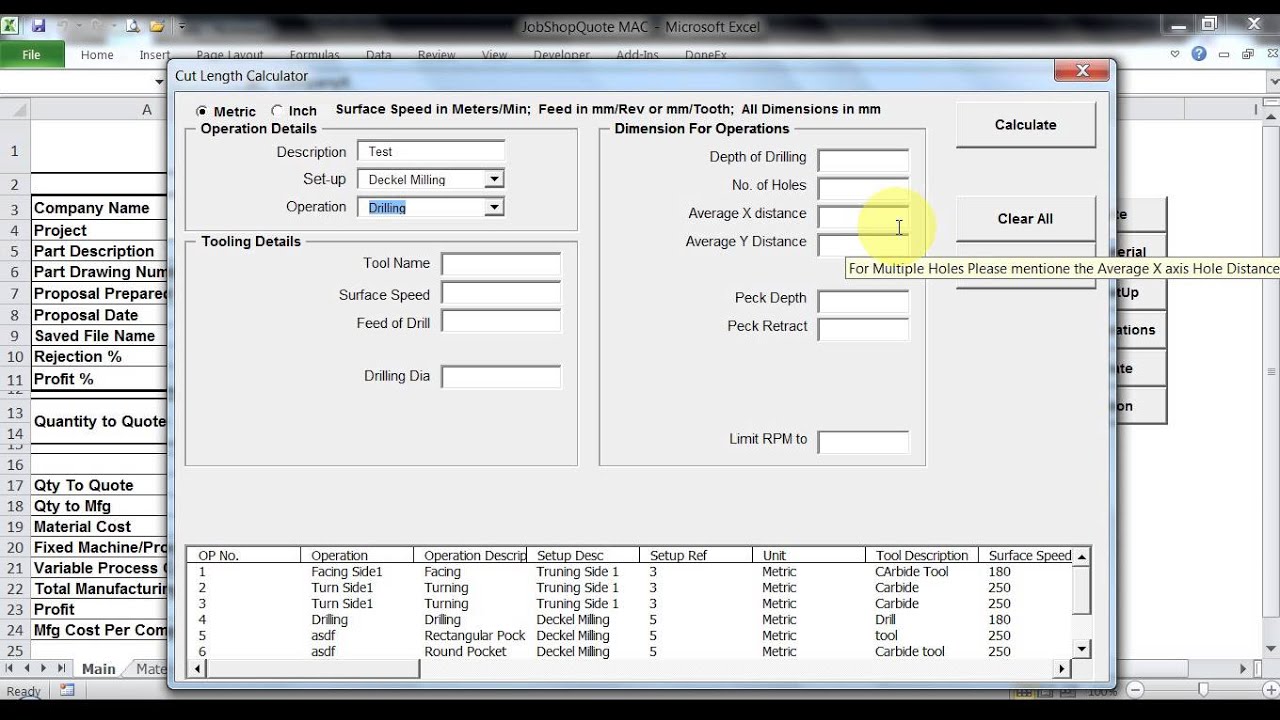The width and height of the screenshot is (1280, 720).
Task: Click the Depth of Drilling input field
Action: [863, 160]
